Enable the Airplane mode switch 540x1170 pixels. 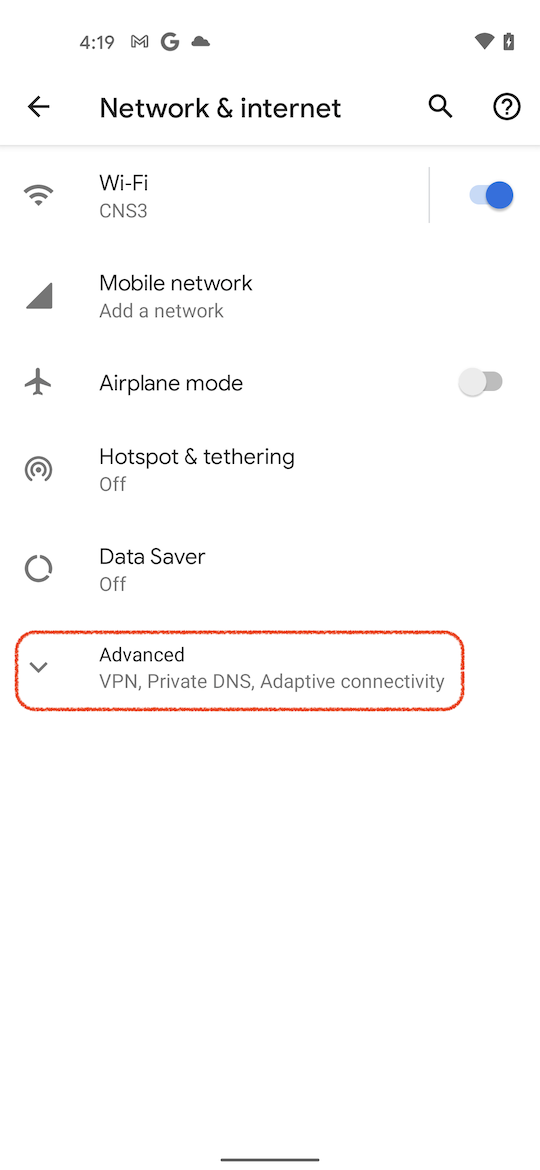480,383
